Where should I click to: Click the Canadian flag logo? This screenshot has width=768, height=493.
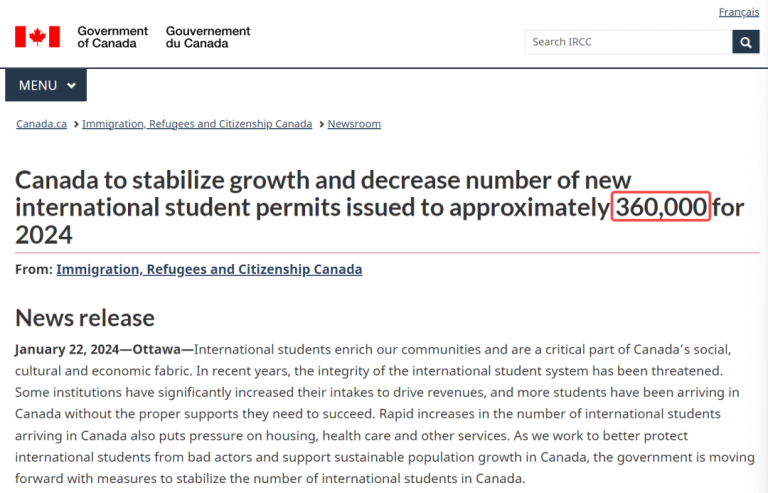pos(37,37)
